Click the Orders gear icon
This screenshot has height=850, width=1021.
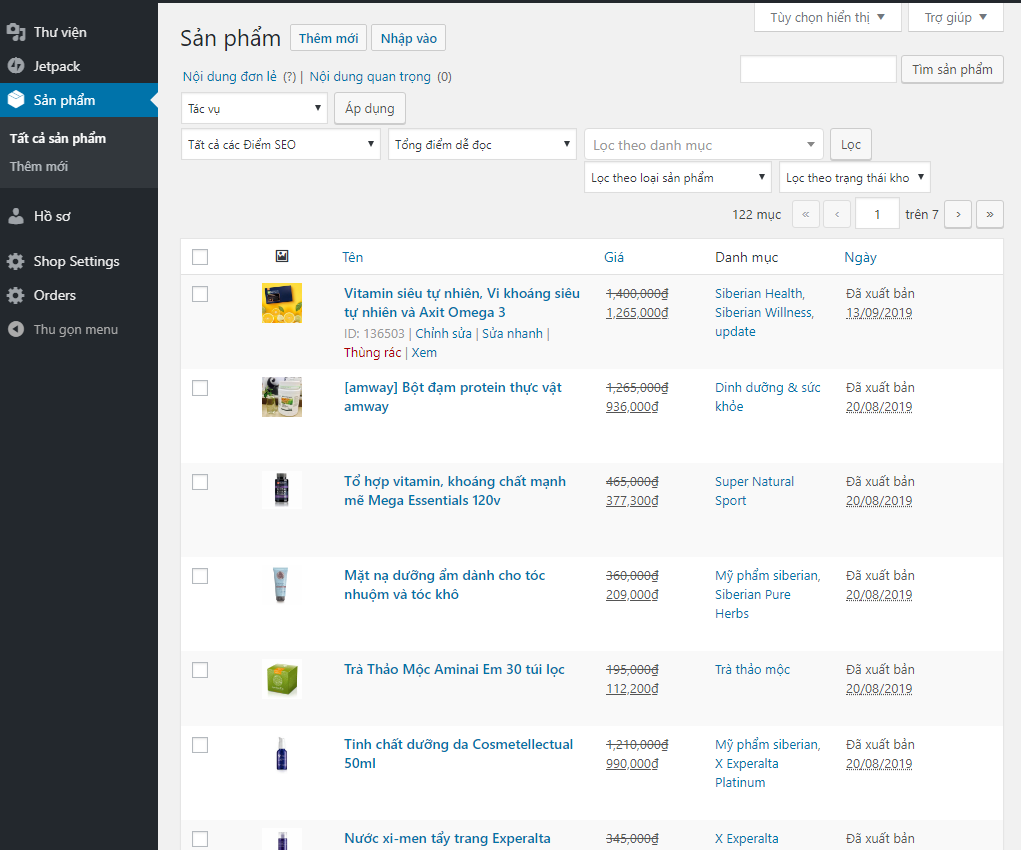click(15, 295)
